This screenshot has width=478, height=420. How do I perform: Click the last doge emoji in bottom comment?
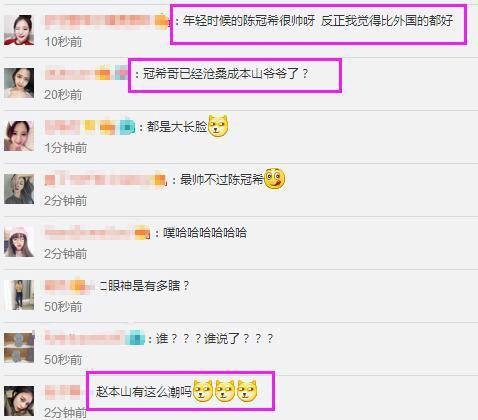tap(247, 391)
